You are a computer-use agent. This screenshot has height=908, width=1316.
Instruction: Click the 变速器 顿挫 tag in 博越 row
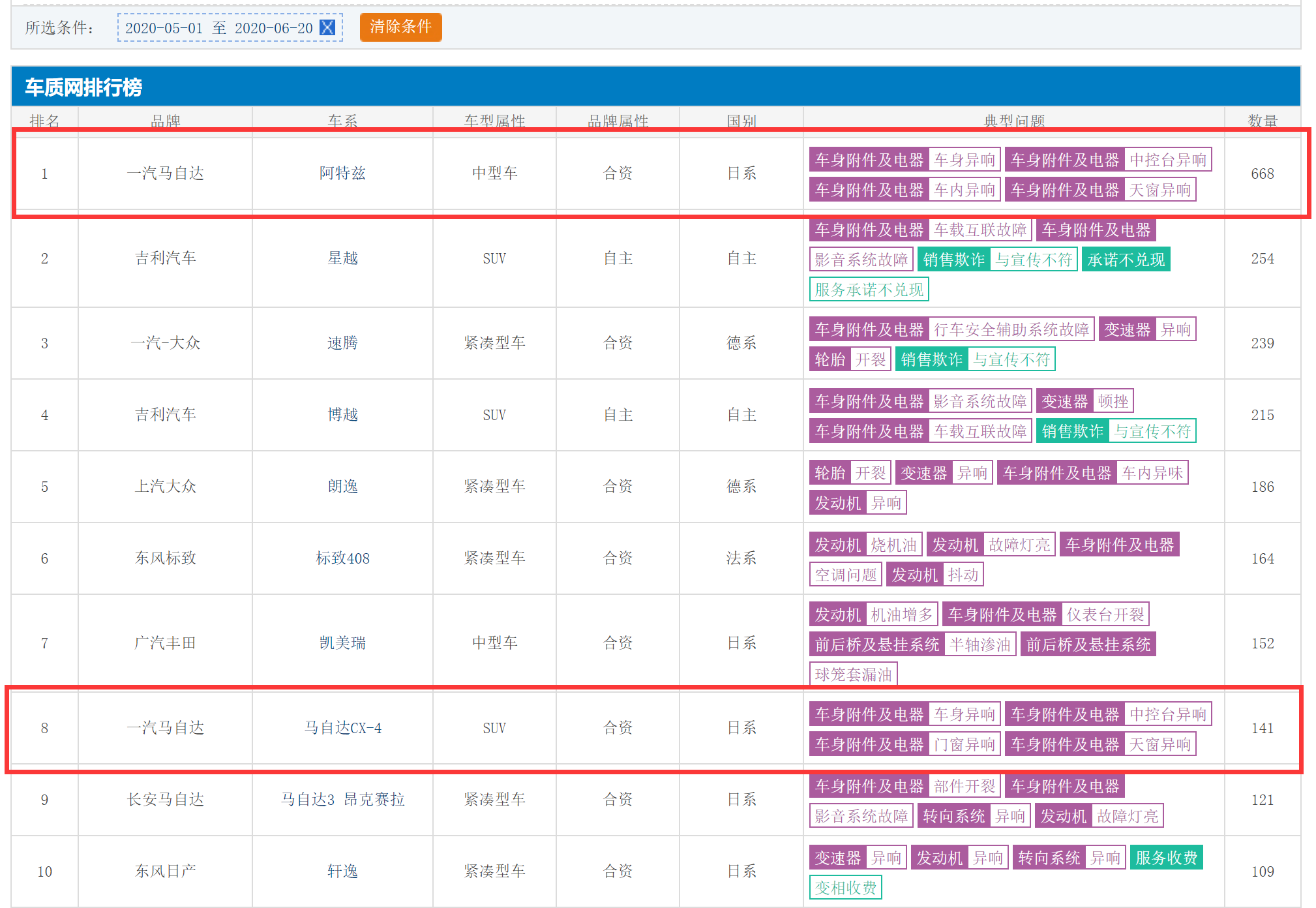click(x=1084, y=401)
